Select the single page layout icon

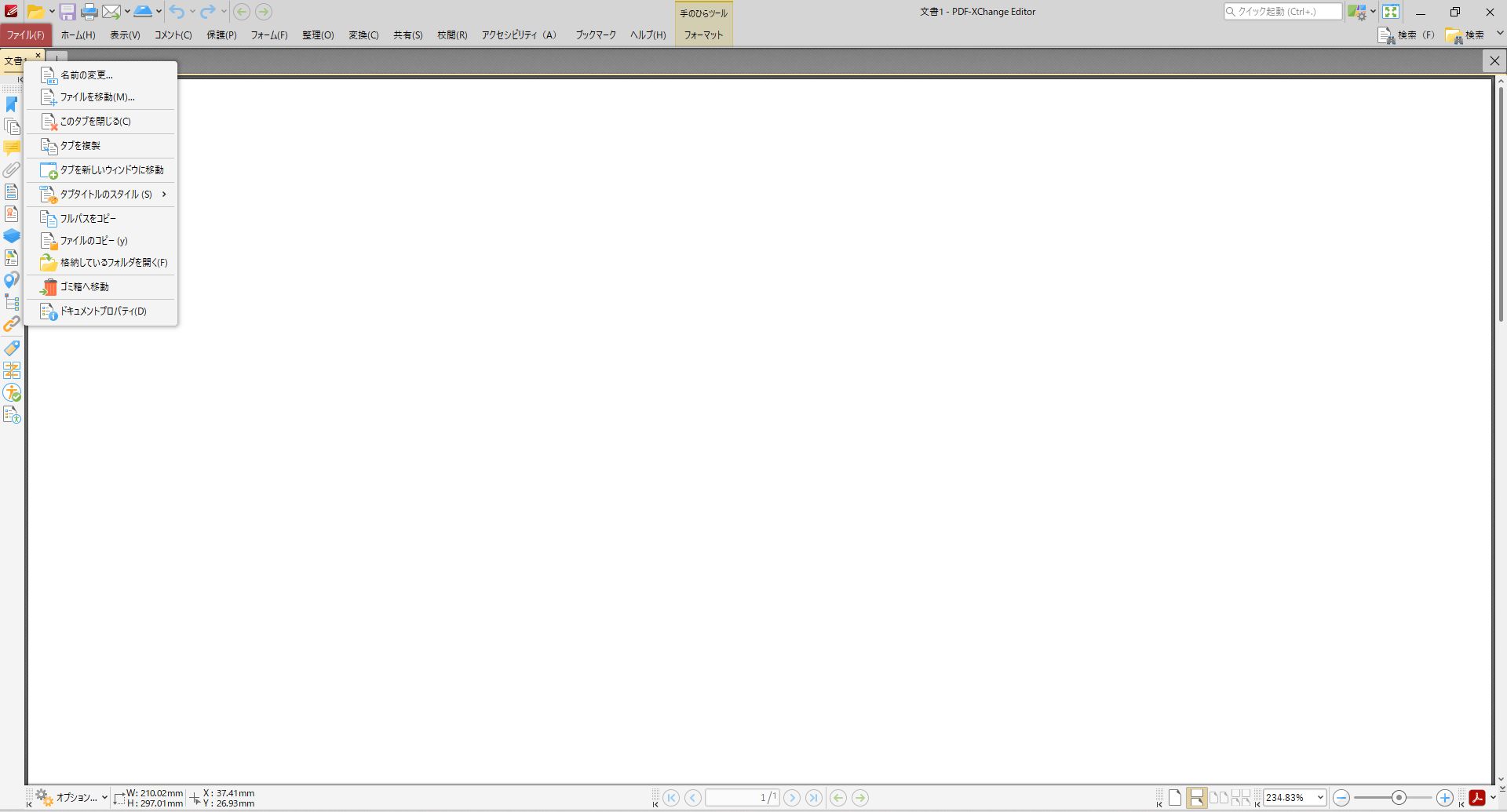pos(1175,798)
